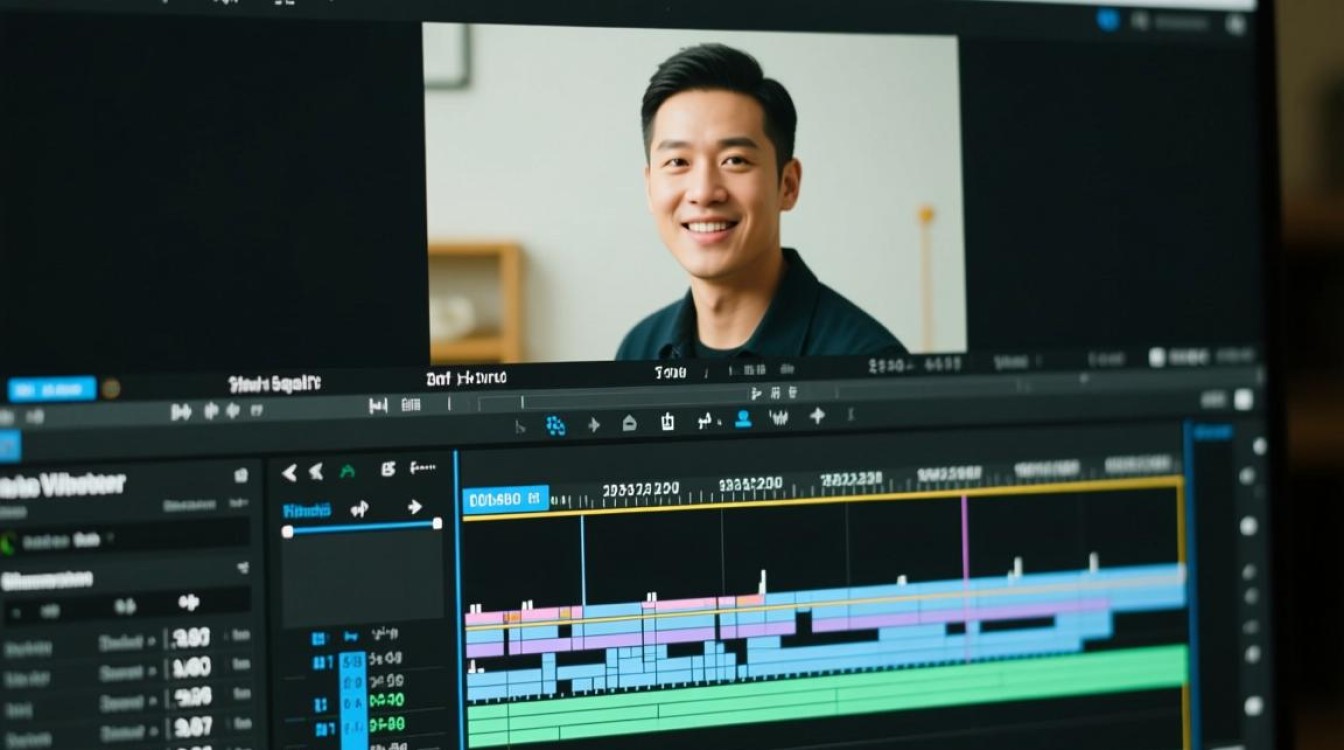Toggle the top round button on the right edge strip
This screenshot has height=750, width=1344.
tap(1259, 446)
